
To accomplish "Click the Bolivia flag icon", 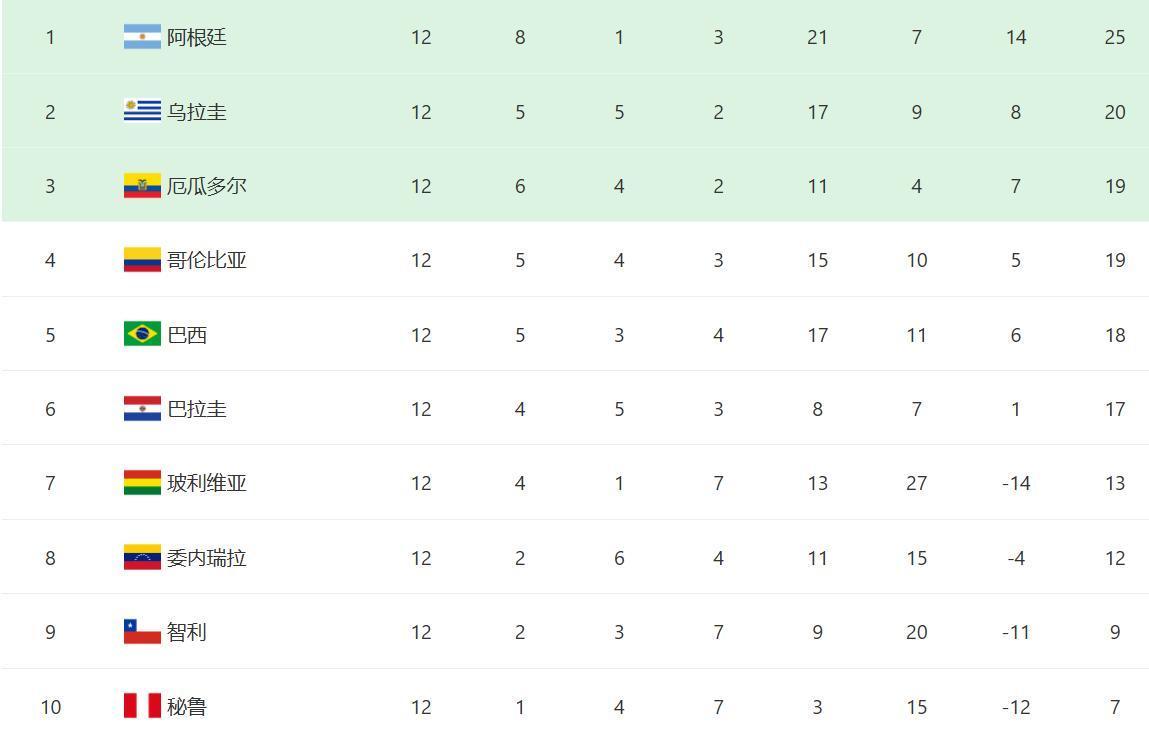I will (x=142, y=482).
